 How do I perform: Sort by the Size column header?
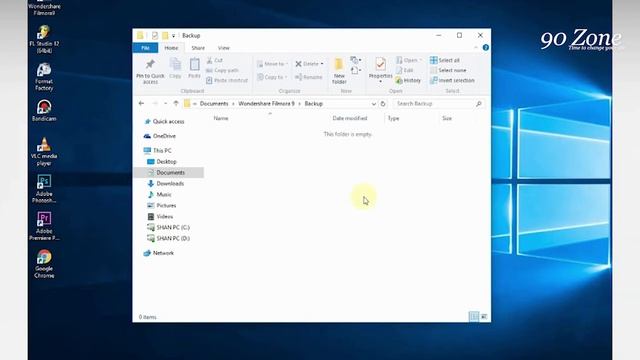[447, 118]
